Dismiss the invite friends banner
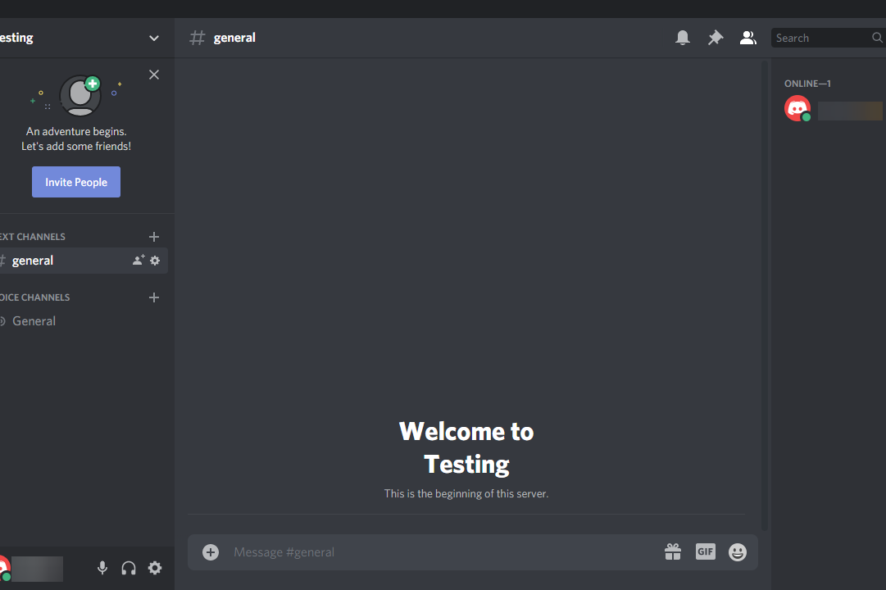This screenshot has width=886, height=590. (154, 75)
